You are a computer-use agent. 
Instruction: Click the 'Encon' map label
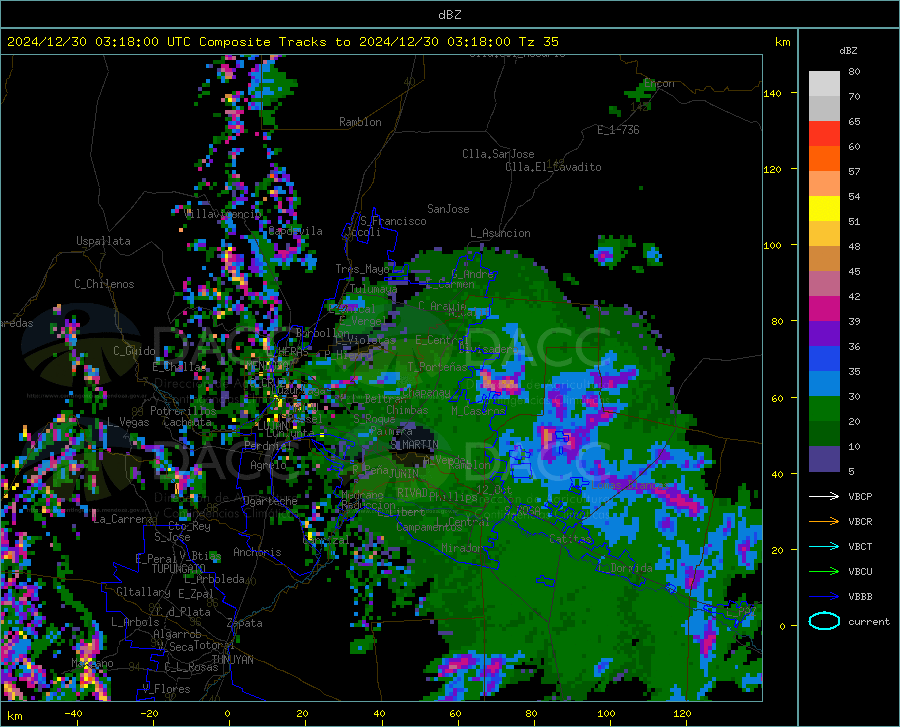[x=659, y=83]
